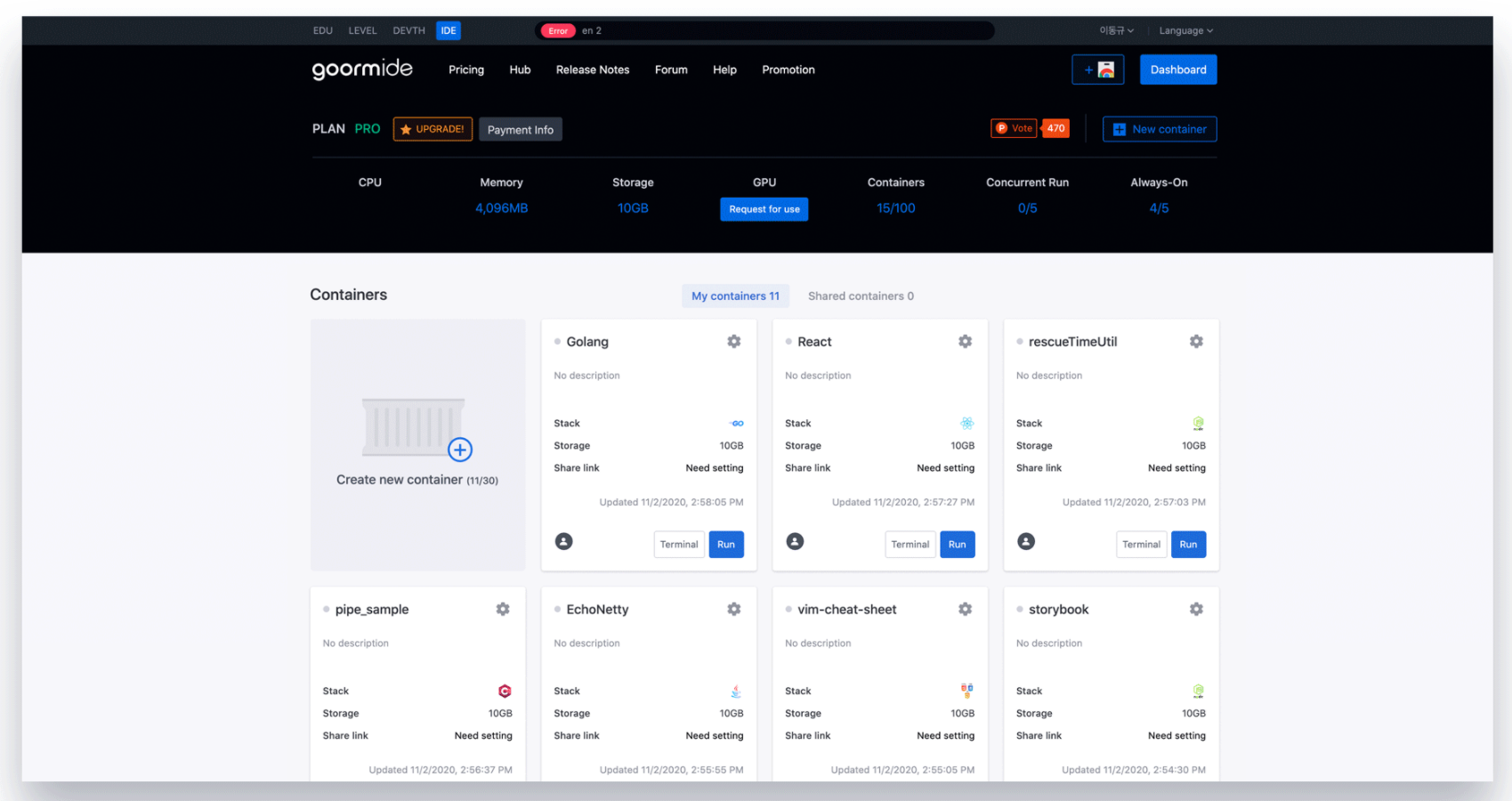Switch to DEVTH service tab

pyautogui.click(x=408, y=30)
